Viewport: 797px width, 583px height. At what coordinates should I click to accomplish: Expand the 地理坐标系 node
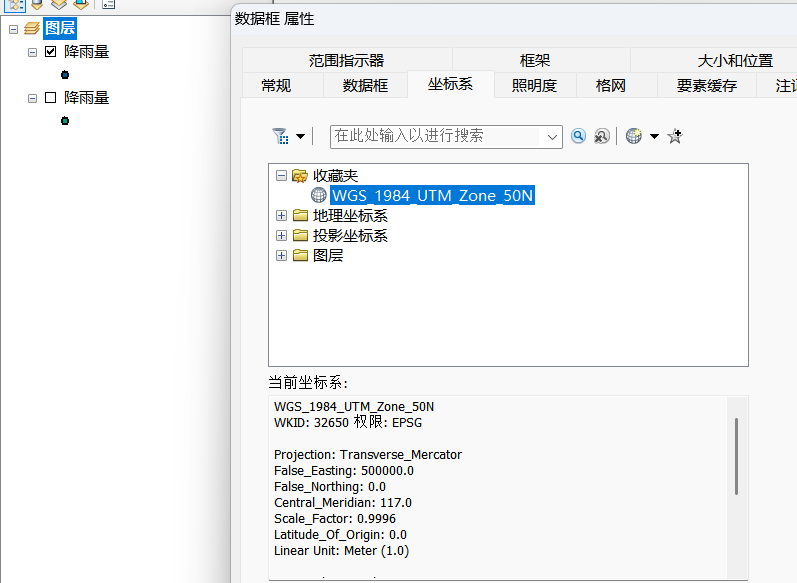[281, 216]
